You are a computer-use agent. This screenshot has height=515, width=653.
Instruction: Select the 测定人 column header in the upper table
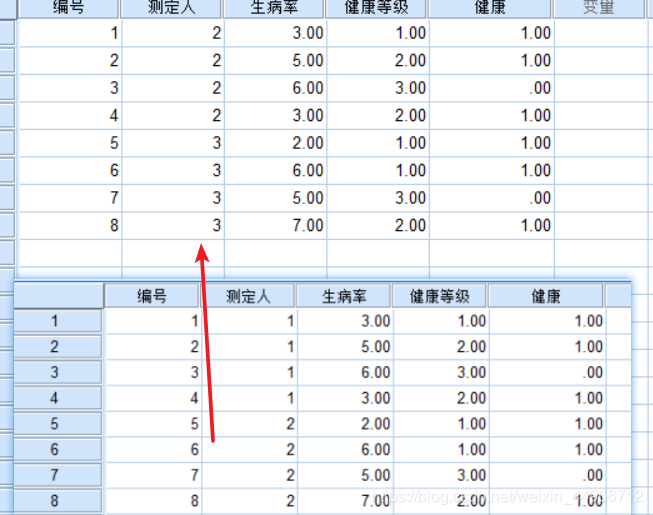tap(171, 8)
